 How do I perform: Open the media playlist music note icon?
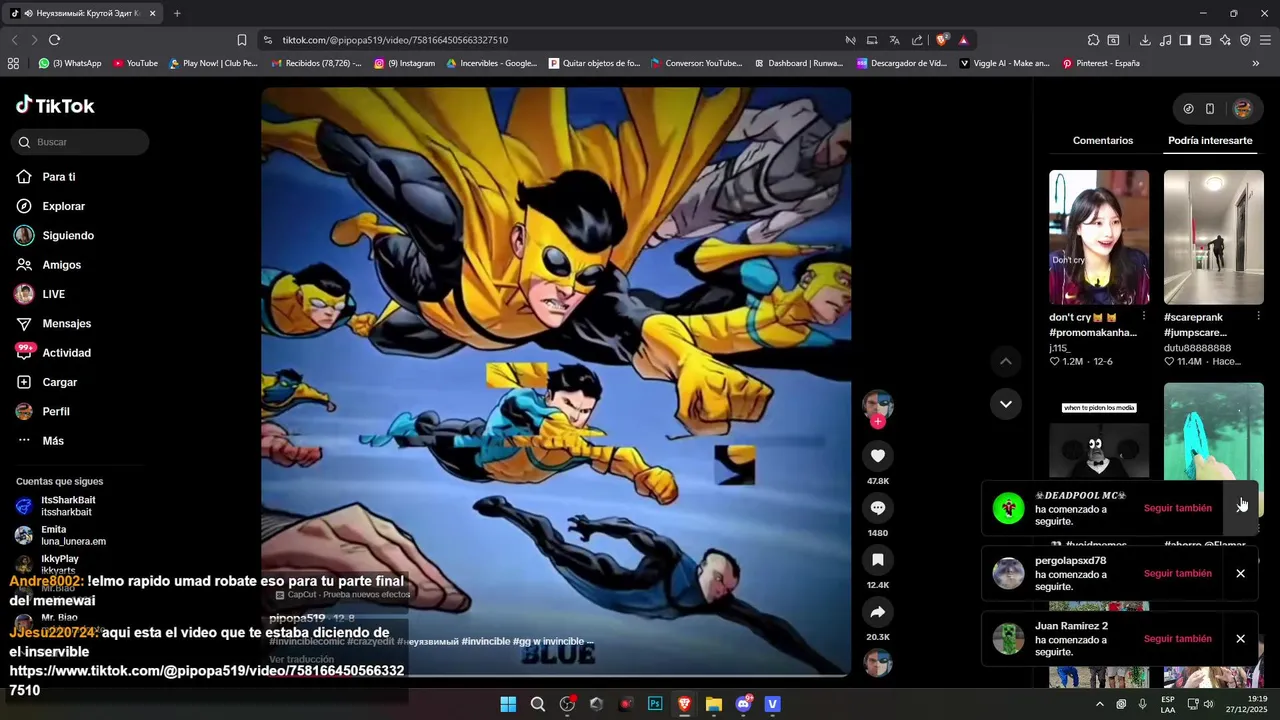coord(1165,40)
